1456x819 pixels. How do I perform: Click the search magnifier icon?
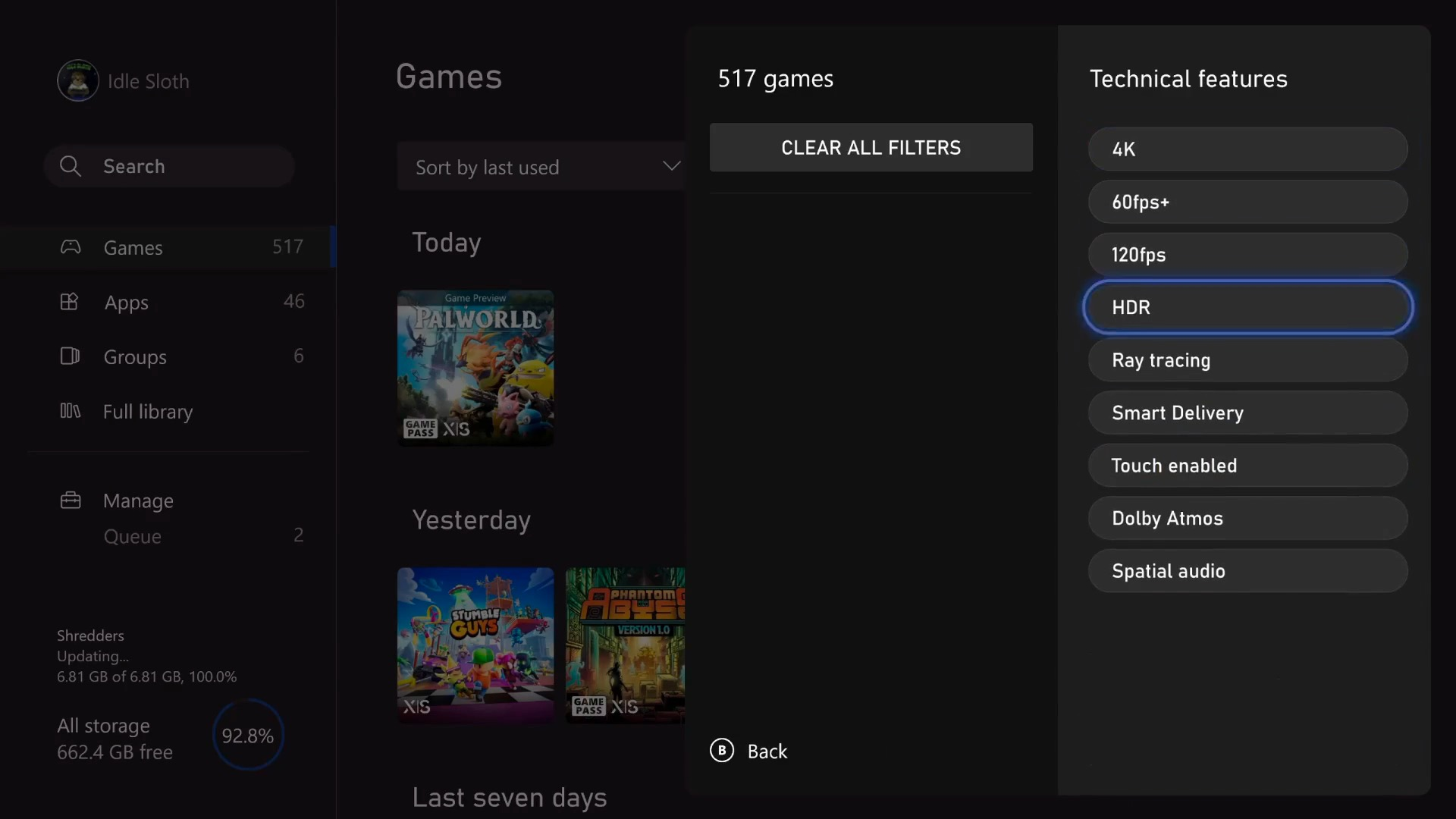click(x=71, y=166)
